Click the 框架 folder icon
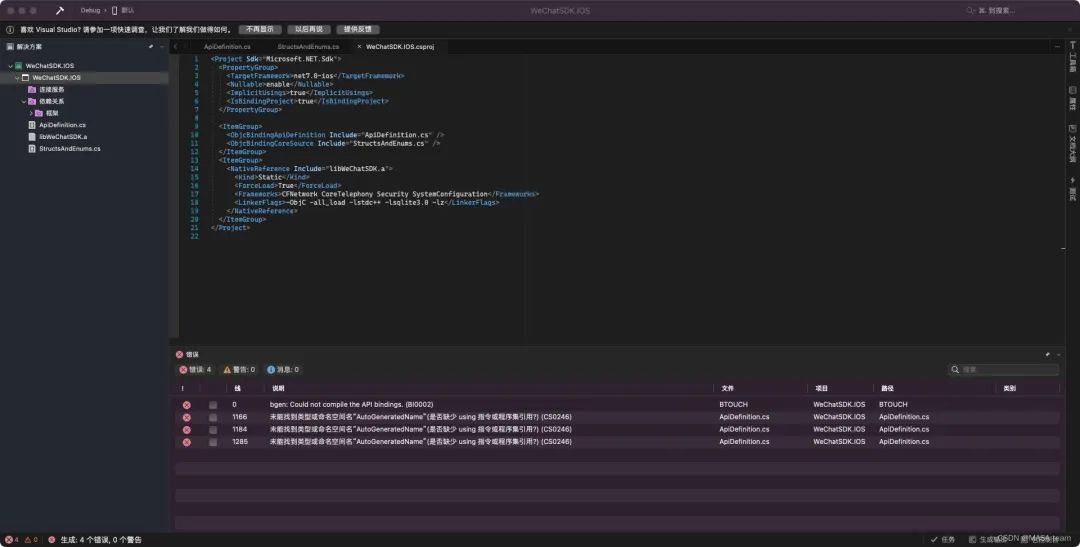Image resolution: width=1080 pixels, height=547 pixels. pyautogui.click(x=39, y=113)
